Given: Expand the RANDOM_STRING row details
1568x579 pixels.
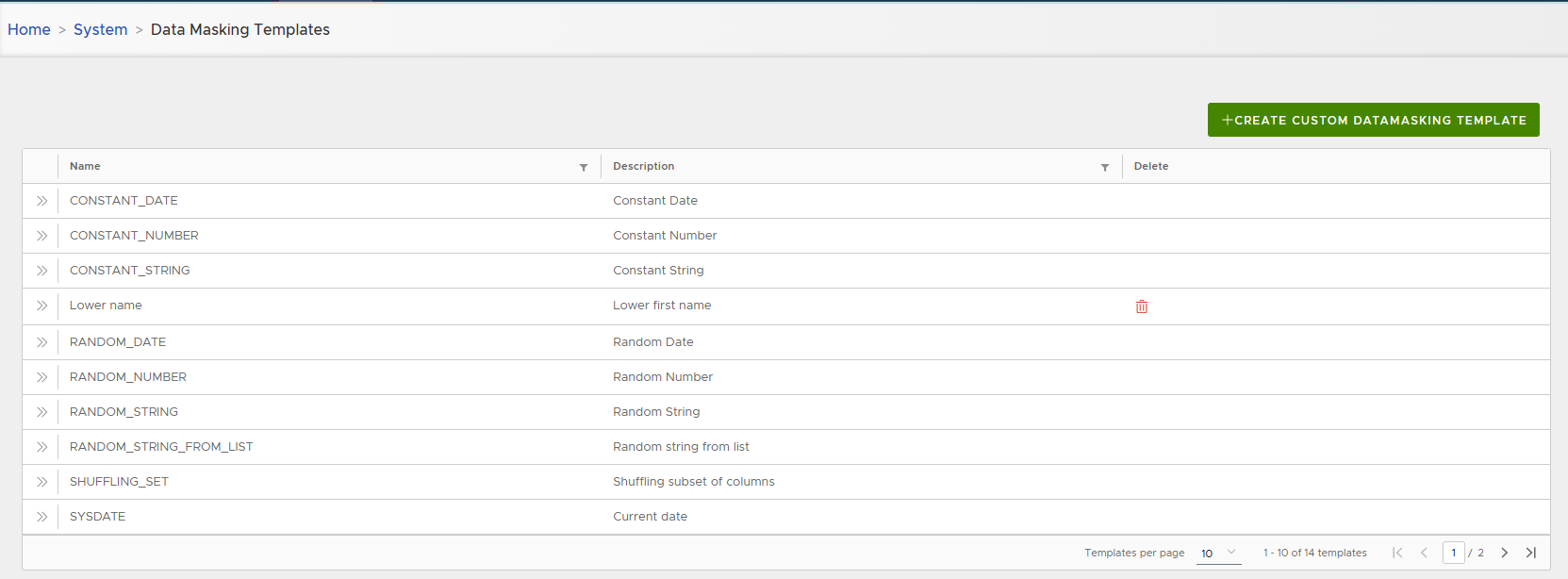Looking at the screenshot, I should coord(41,412).
